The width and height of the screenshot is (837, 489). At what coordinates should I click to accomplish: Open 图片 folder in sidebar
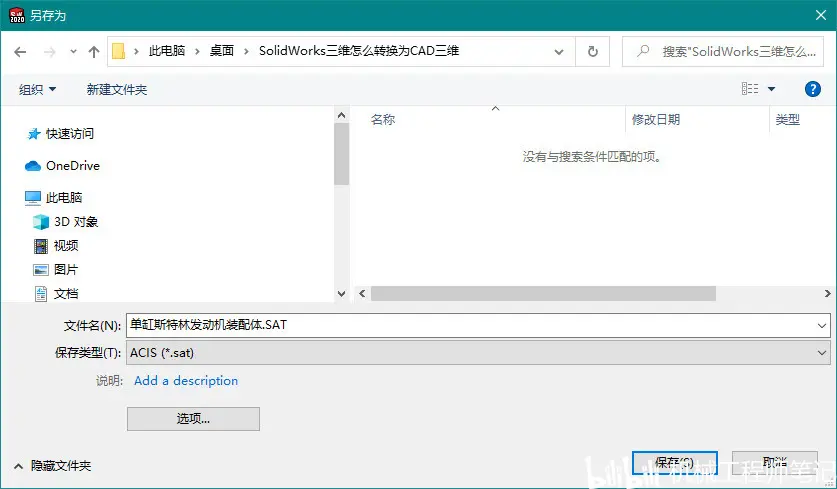(x=66, y=270)
